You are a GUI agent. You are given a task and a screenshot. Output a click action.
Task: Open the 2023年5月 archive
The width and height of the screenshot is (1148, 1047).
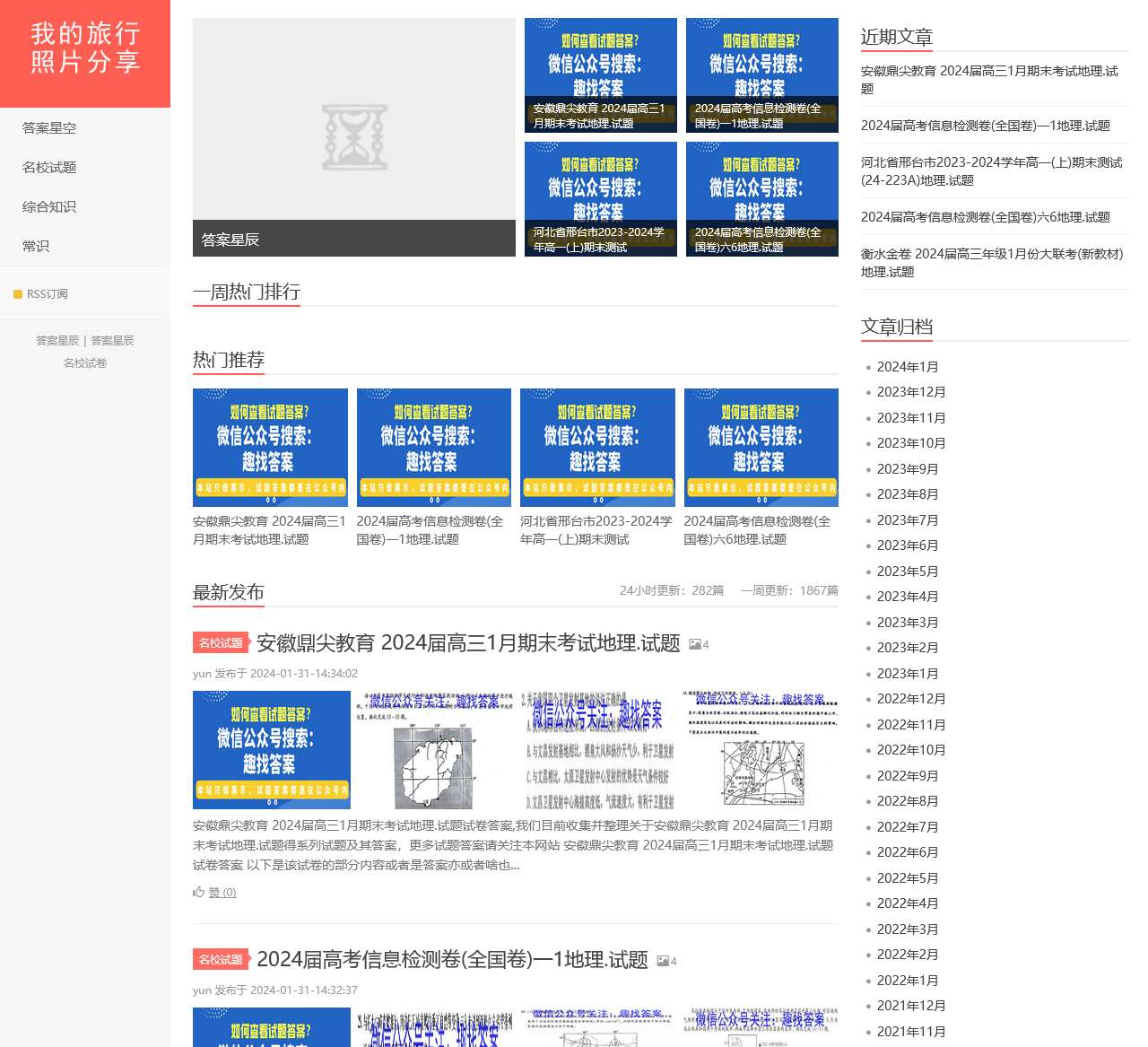point(908,571)
